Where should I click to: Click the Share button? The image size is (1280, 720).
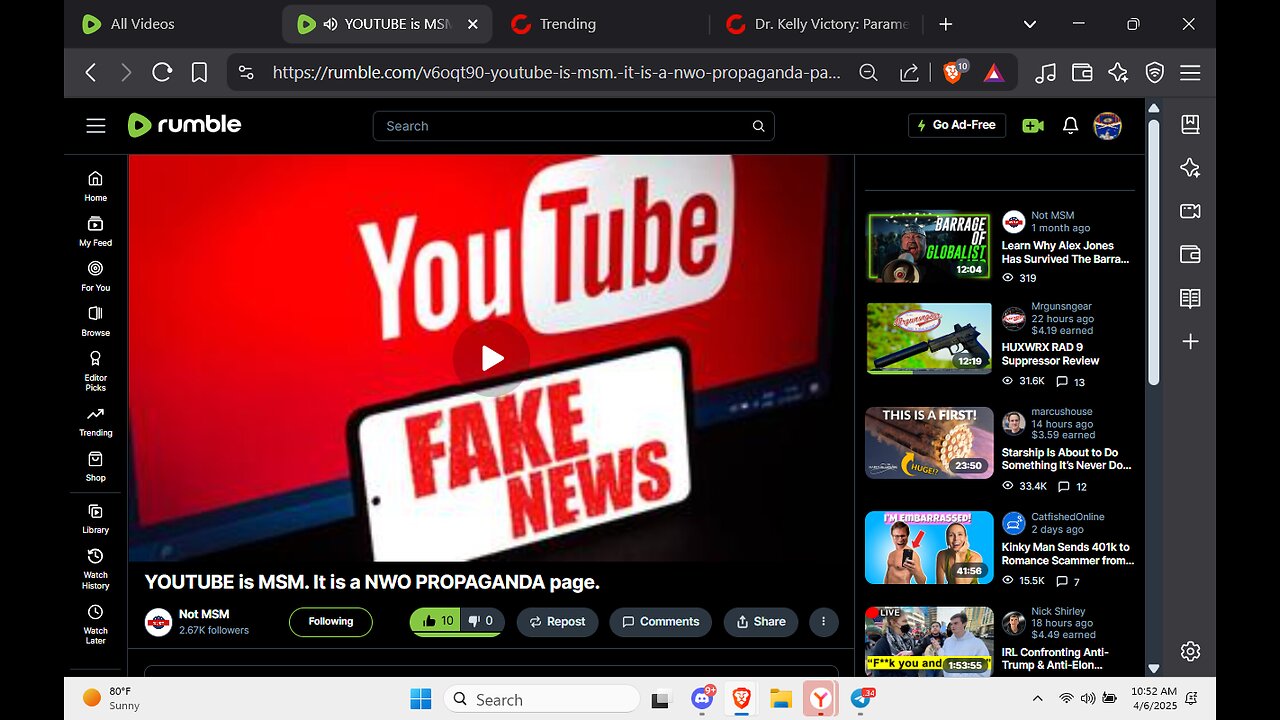(x=761, y=622)
